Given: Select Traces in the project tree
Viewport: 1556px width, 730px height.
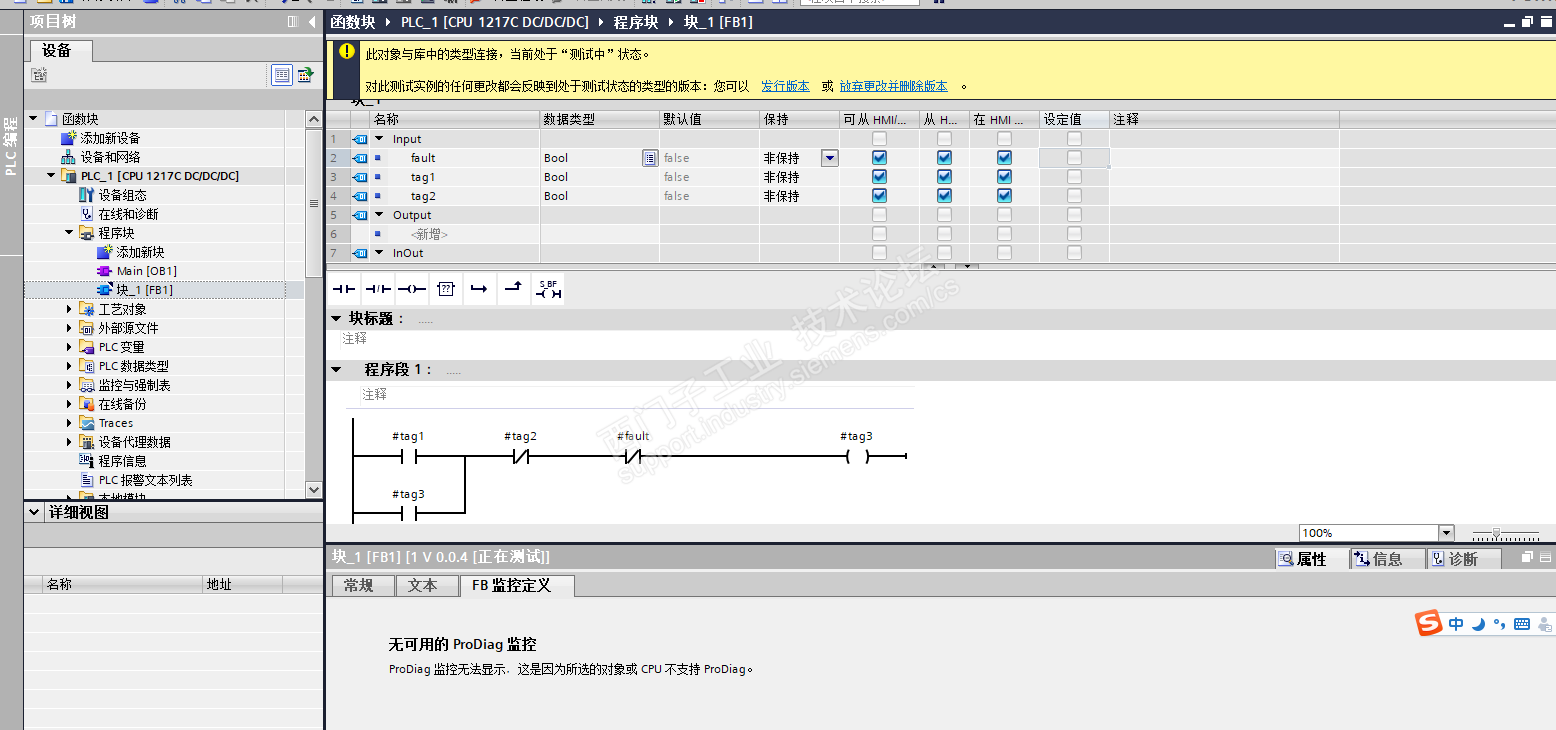Looking at the screenshot, I should coord(116,423).
